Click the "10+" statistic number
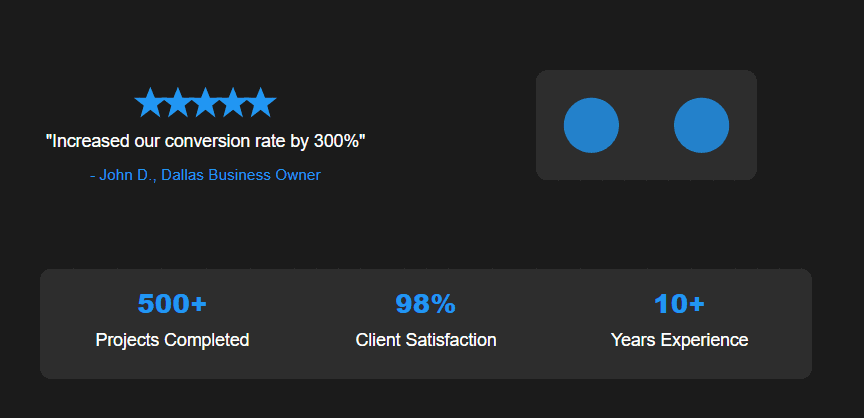The image size is (864, 418). coord(679,304)
